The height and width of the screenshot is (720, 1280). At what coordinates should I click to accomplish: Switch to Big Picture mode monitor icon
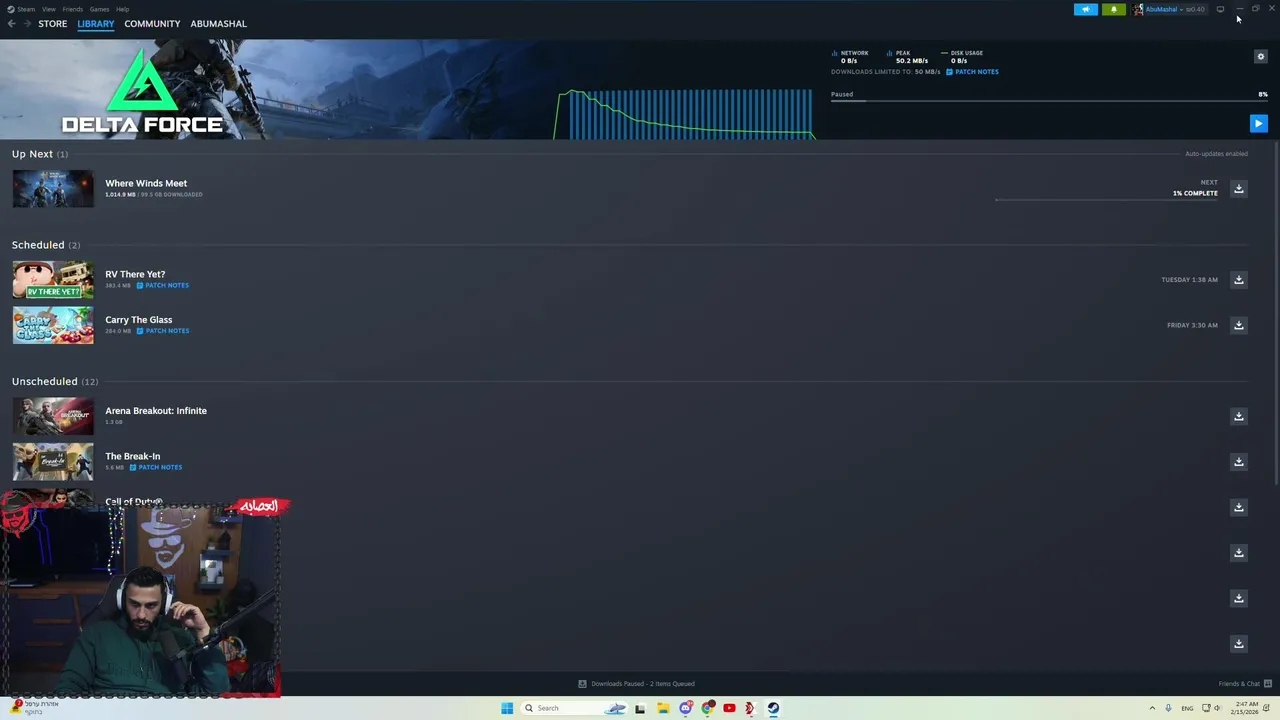point(1220,9)
